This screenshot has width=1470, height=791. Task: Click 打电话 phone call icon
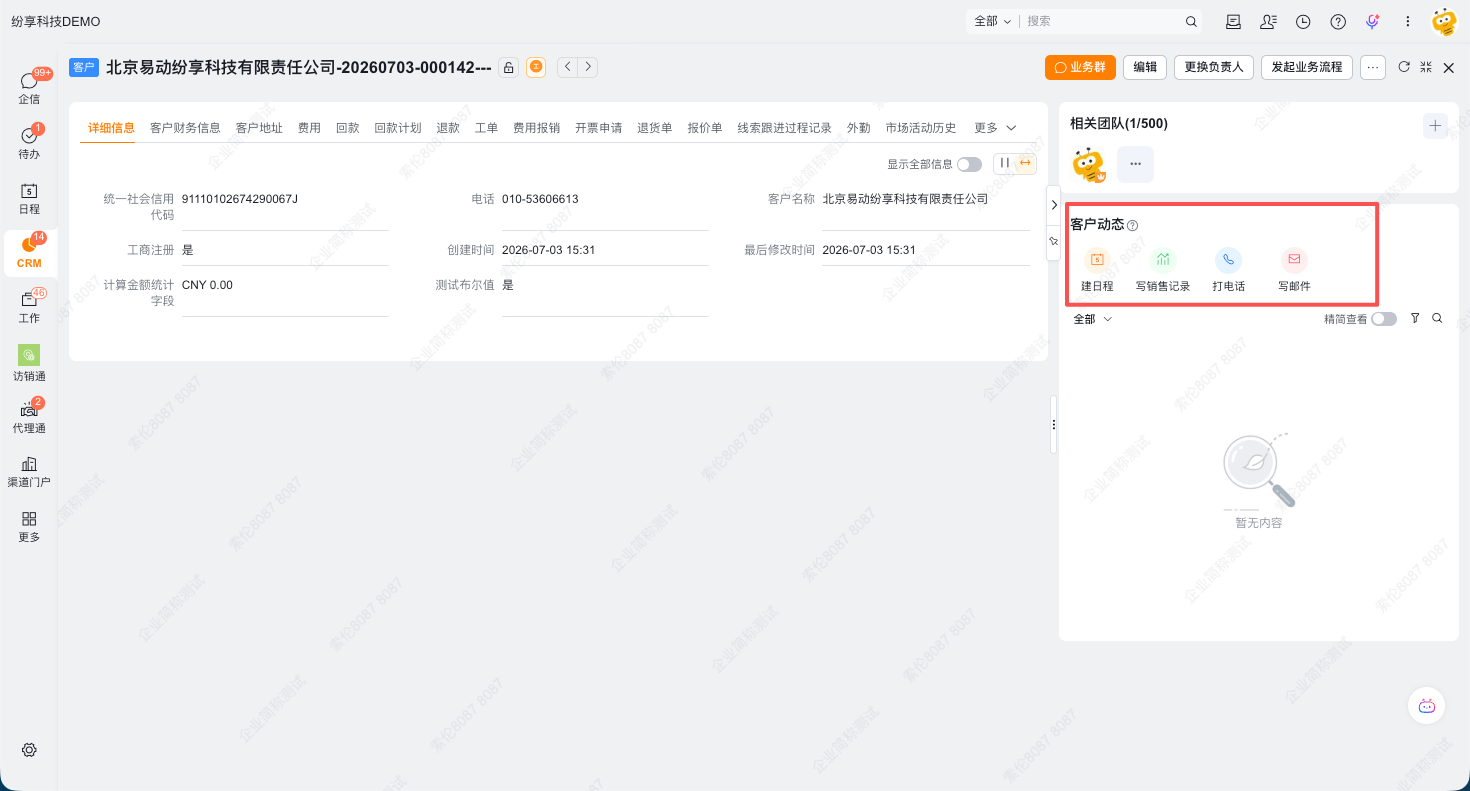(1228, 260)
